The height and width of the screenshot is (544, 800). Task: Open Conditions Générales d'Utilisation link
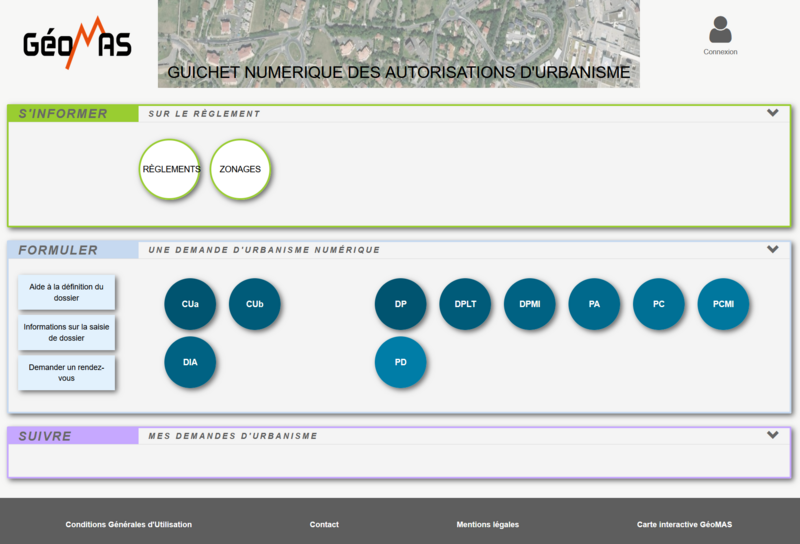click(129, 524)
